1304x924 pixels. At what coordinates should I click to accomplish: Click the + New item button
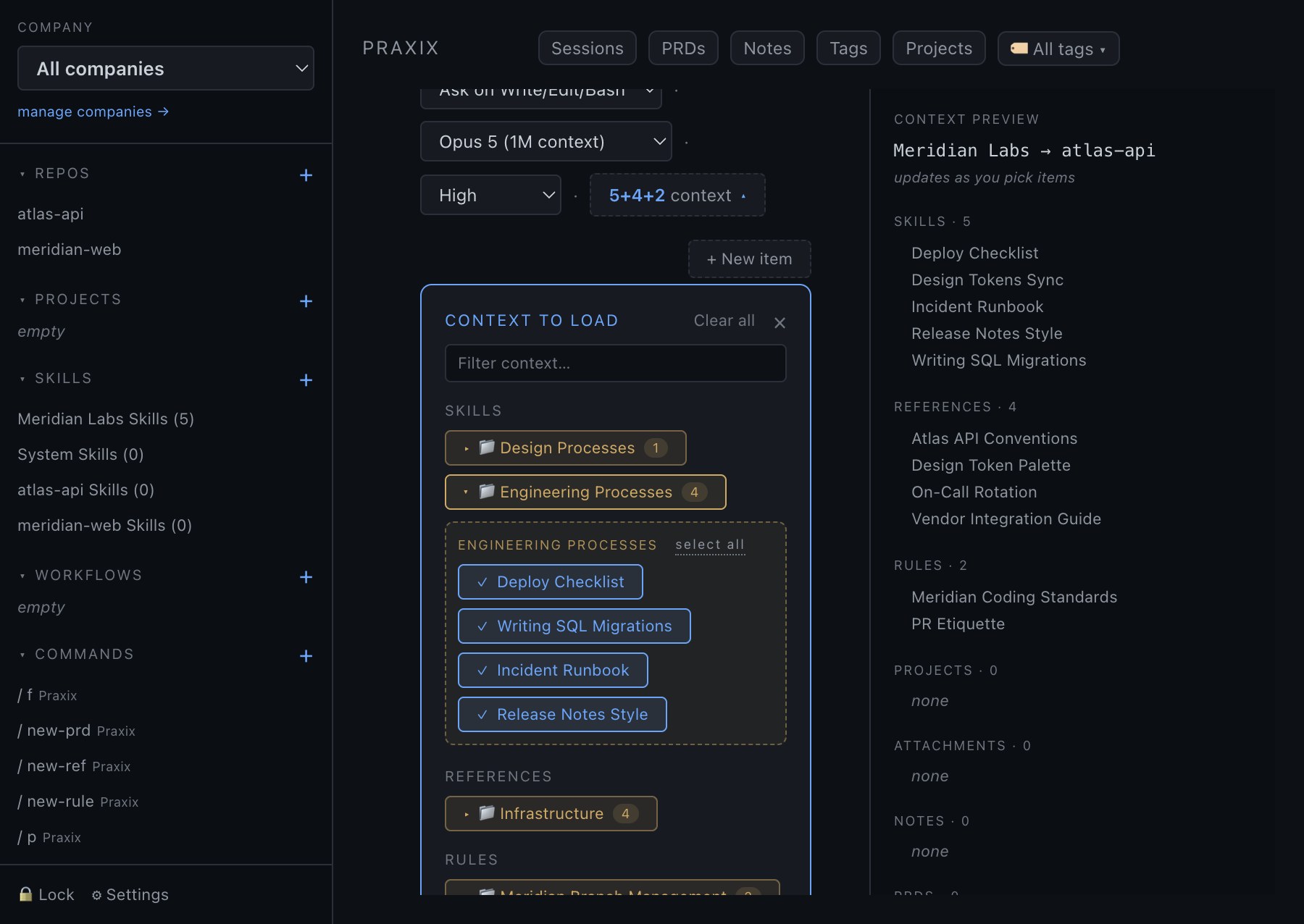pos(749,259)
